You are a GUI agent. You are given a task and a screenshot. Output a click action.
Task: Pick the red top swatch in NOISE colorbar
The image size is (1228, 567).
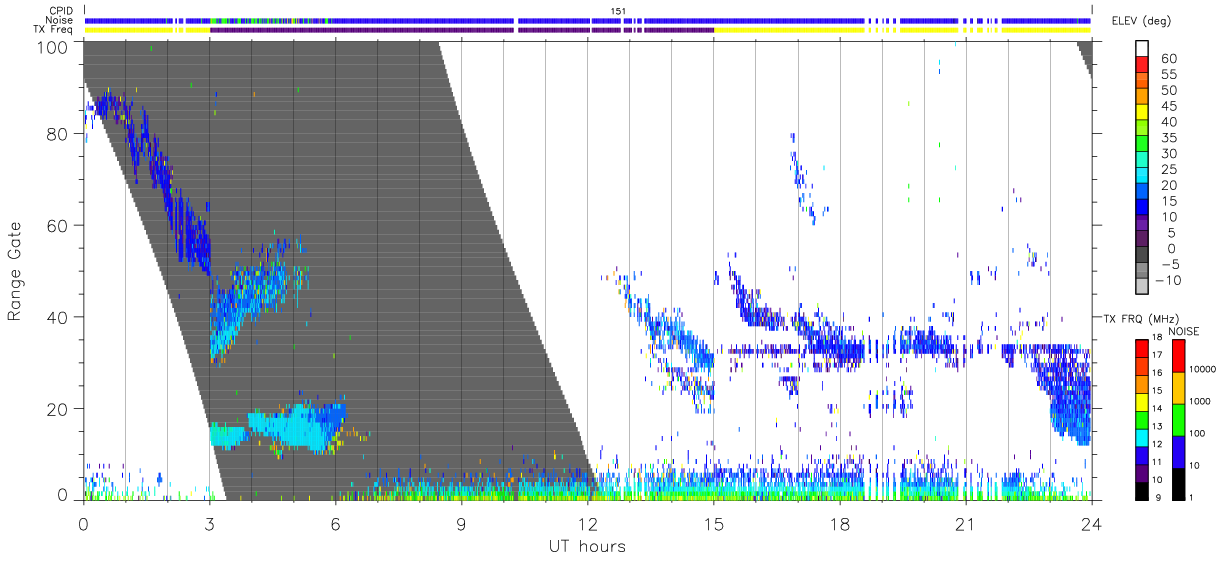tap(1178, 356)
